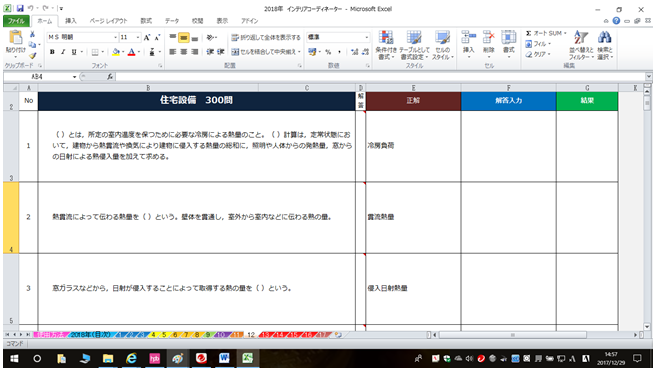The width and height of the screenshot is (654, 370).
Task: Toggle wrap text for the cell
Action: tap(266, 38)
